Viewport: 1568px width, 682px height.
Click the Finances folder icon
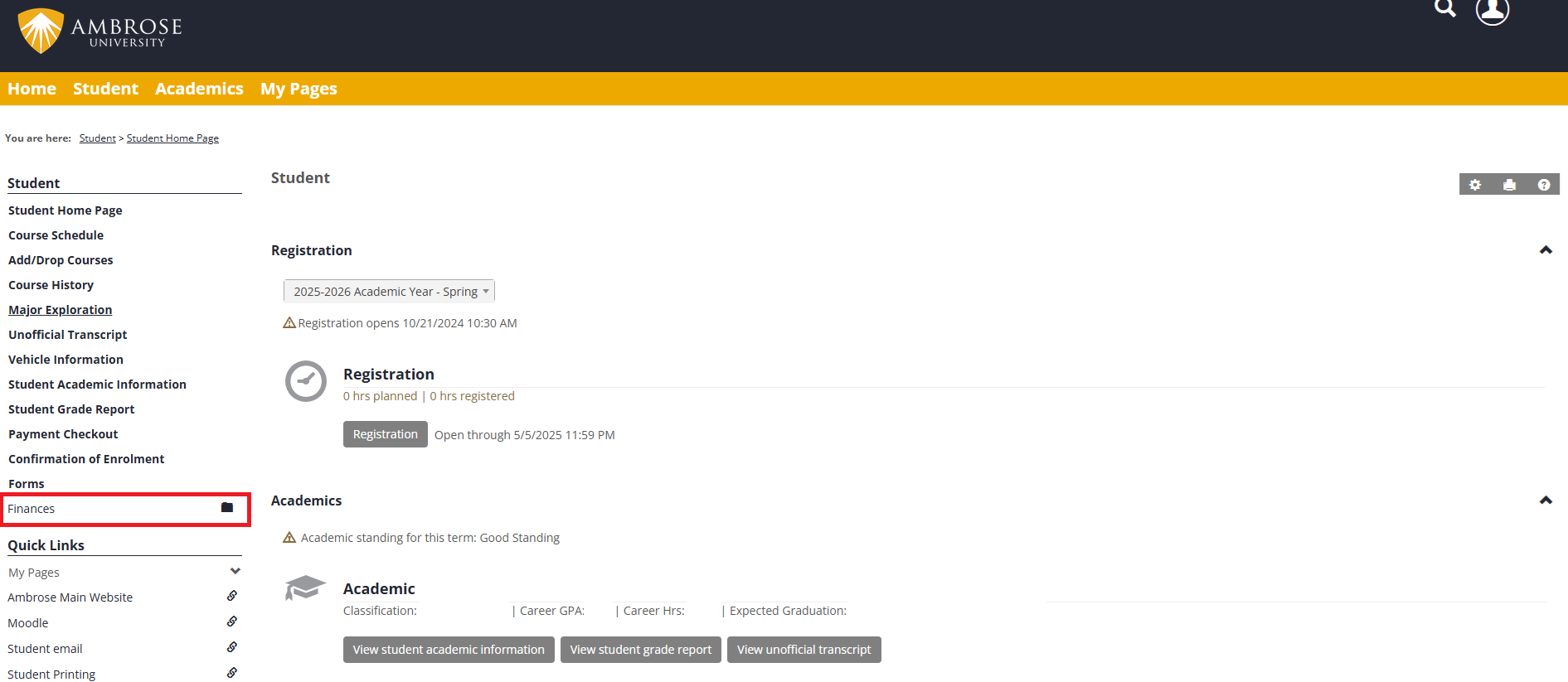pos(227,508)
